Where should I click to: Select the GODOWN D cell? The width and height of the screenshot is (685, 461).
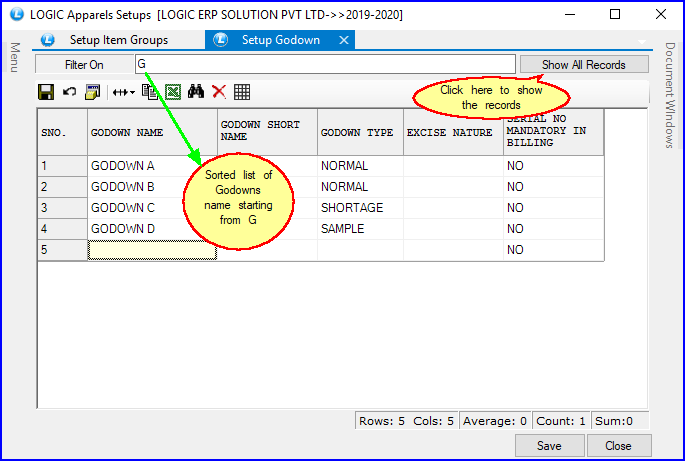coord(152,229)
